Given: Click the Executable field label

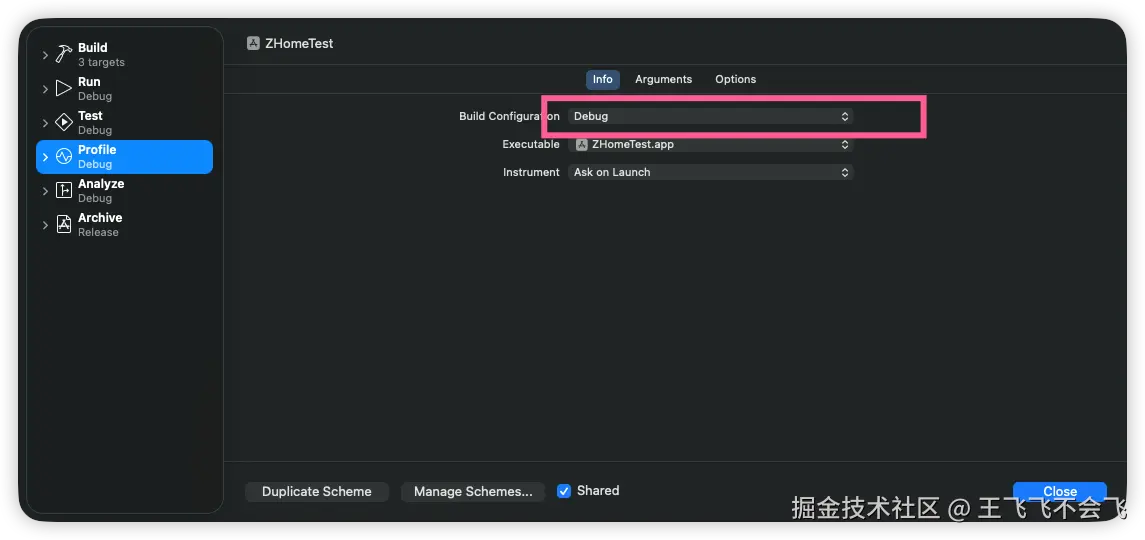Looking at the screenshot, I should tap(531, 145).
